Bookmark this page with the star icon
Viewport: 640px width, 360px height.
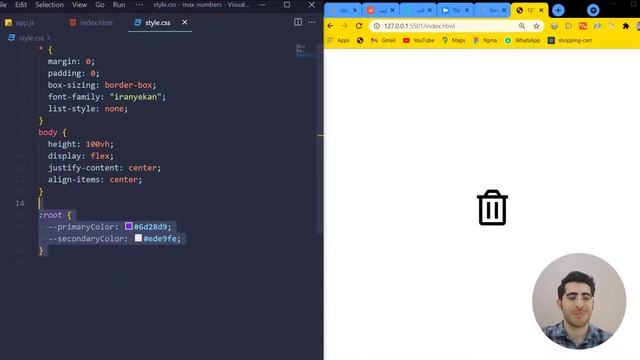pos(536,26)
